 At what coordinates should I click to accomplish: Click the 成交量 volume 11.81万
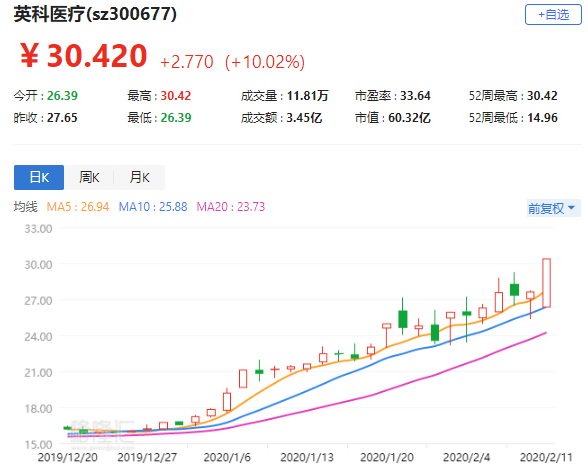(x=308, y=96)
